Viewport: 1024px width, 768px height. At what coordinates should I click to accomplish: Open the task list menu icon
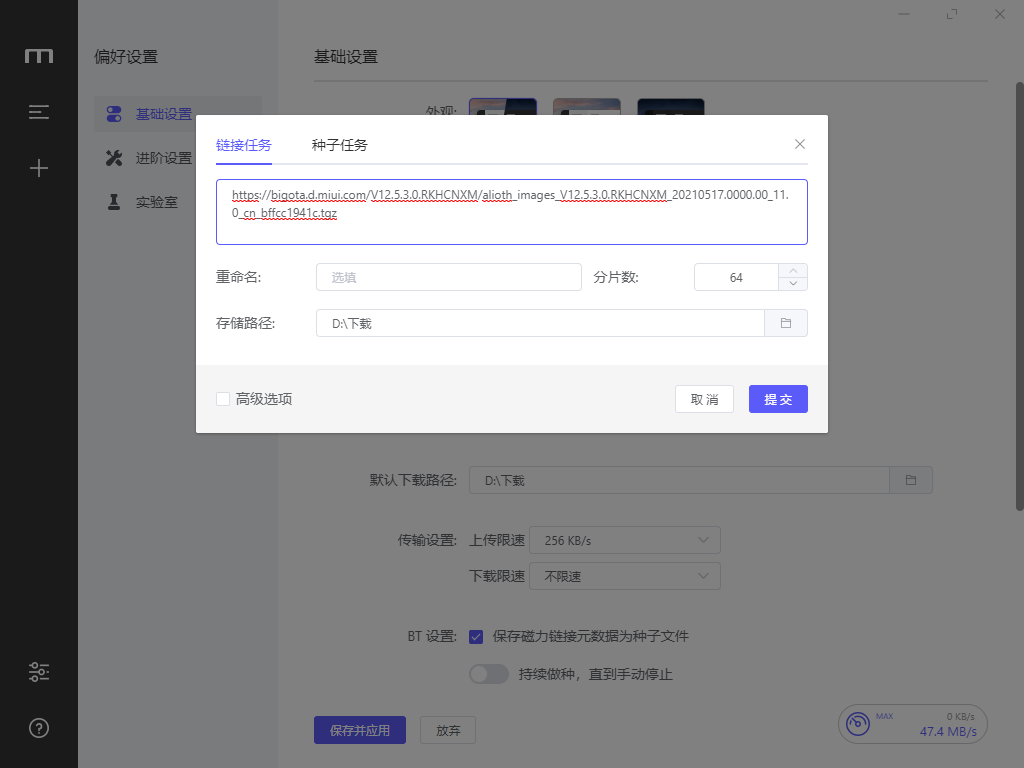[39, 112]
